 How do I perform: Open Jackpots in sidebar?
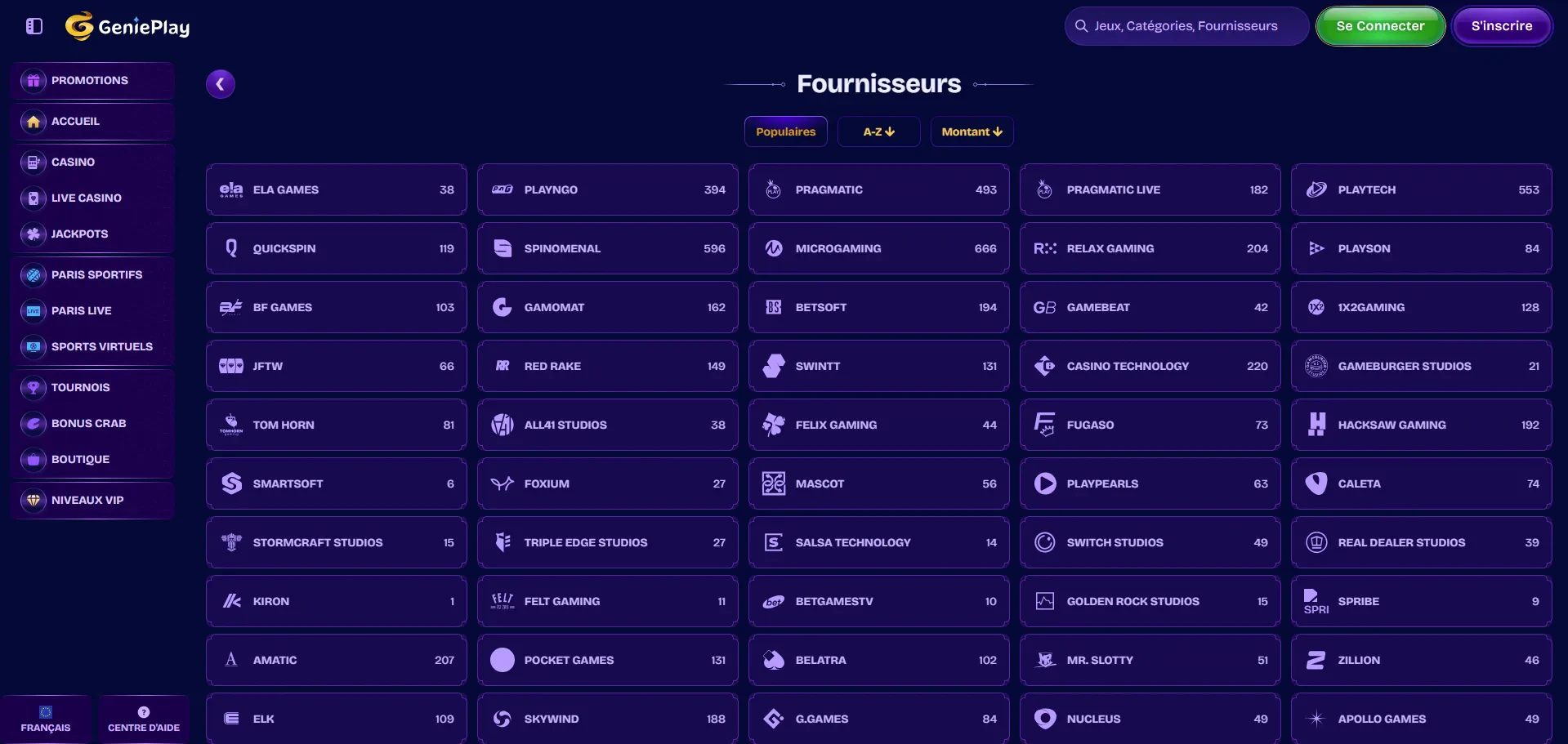(x=93, y=234)
